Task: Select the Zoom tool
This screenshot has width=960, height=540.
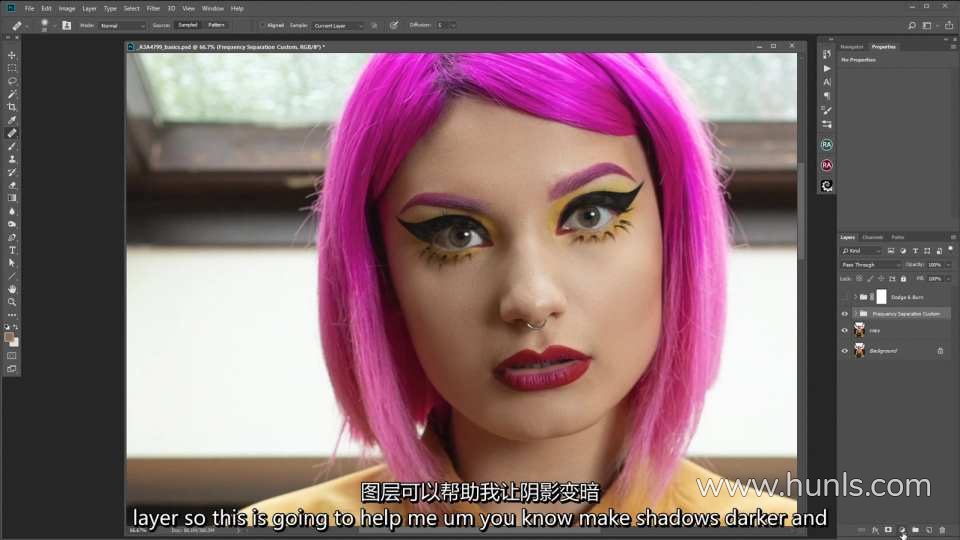Action: tap(12, 302)
